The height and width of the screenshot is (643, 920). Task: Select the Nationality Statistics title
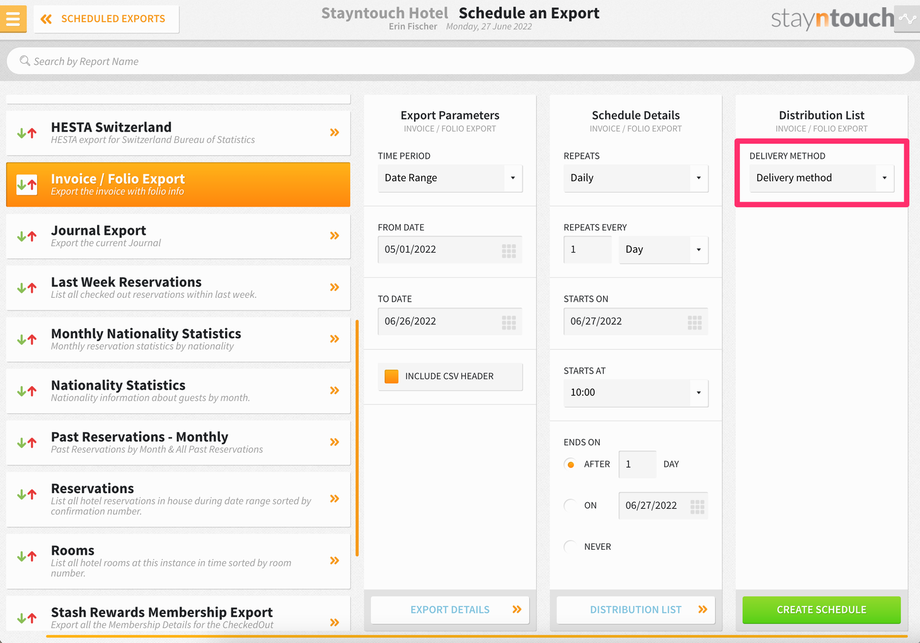point(118,385)
